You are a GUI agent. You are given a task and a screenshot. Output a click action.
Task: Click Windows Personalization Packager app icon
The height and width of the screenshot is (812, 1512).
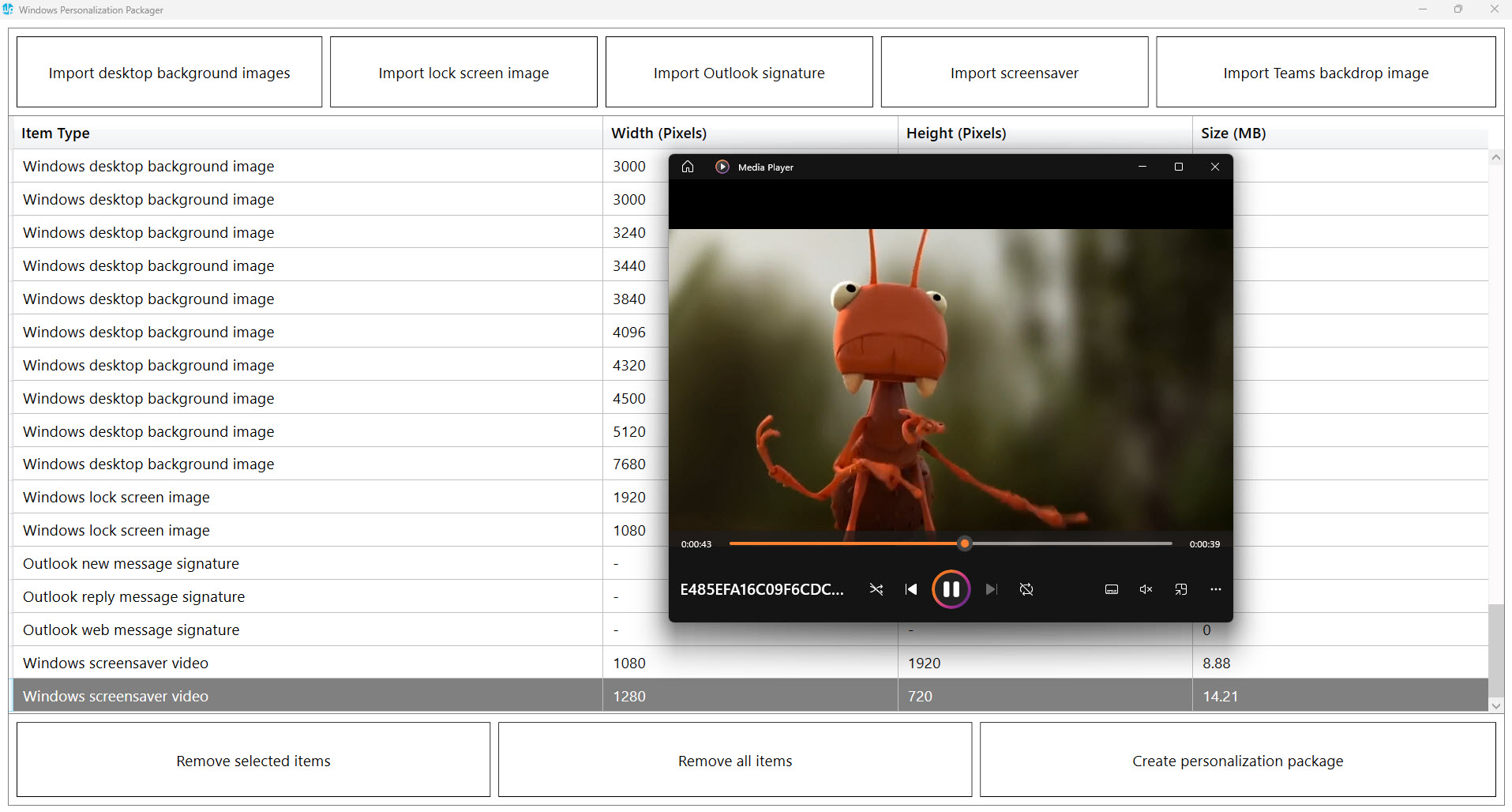coord(8,9)
